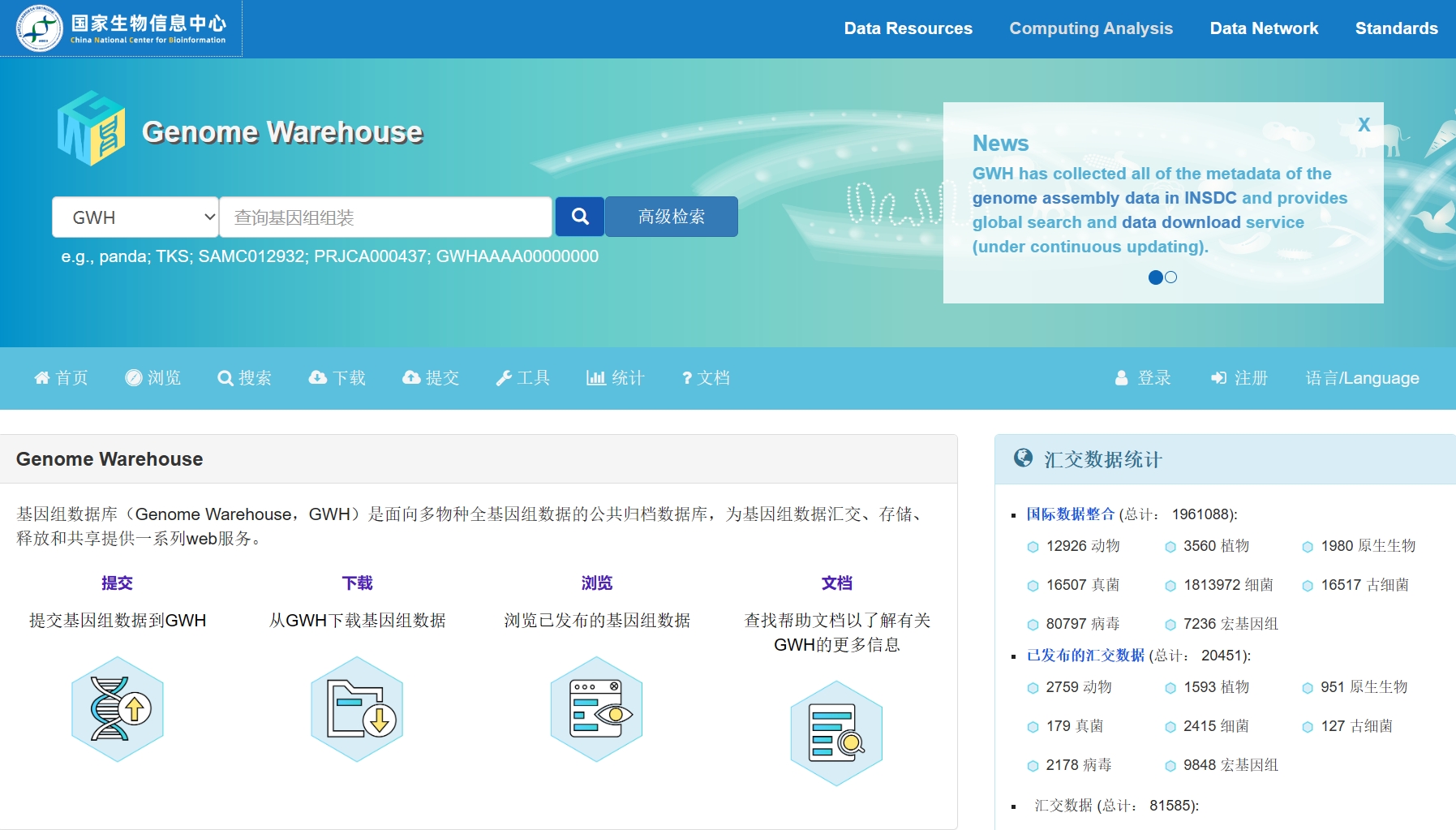Open the 工具 tools nav item
Screen dimensions: 1456x830
[523, 378]
